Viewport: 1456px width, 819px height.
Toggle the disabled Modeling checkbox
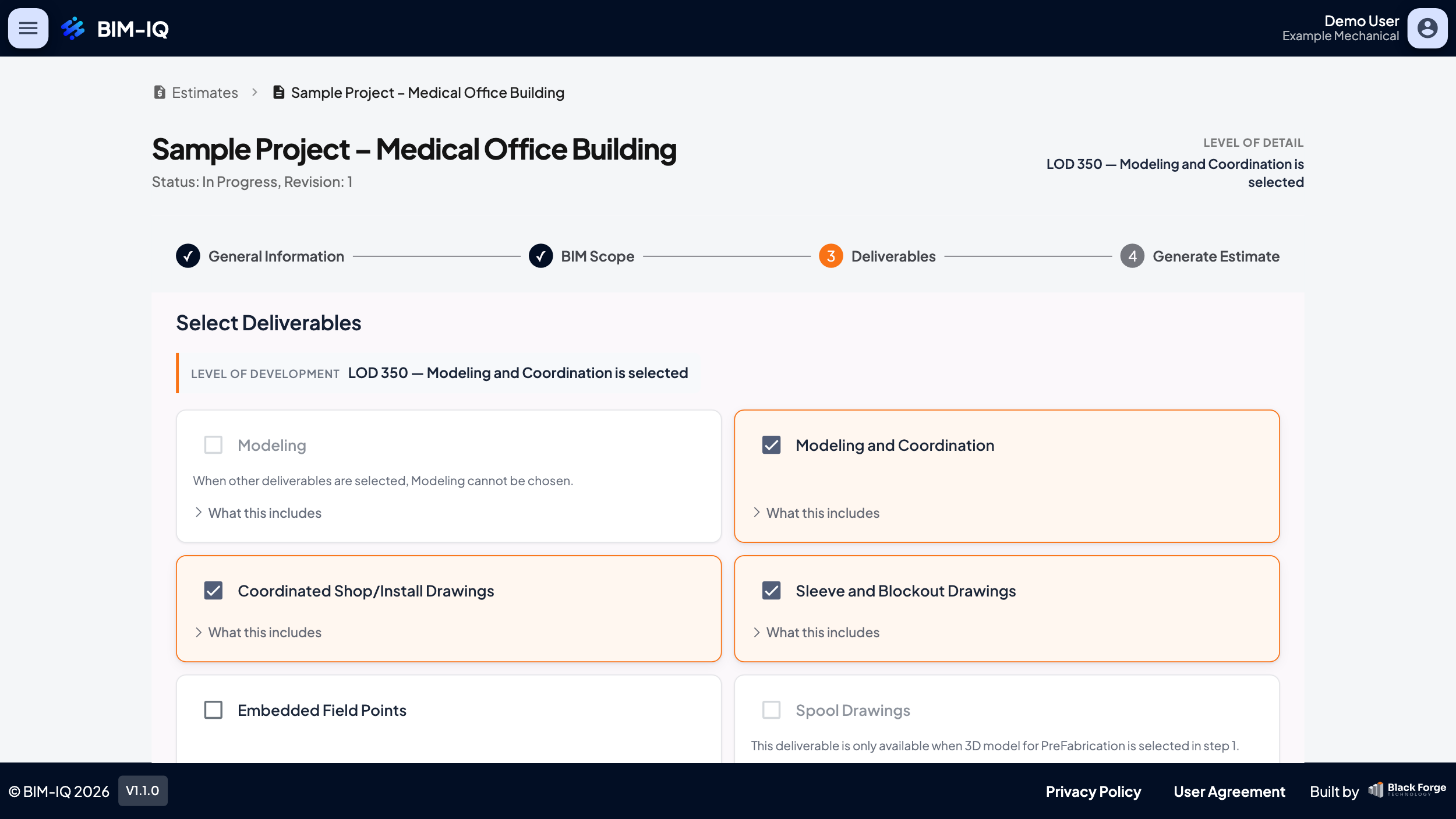click(213, 445)
